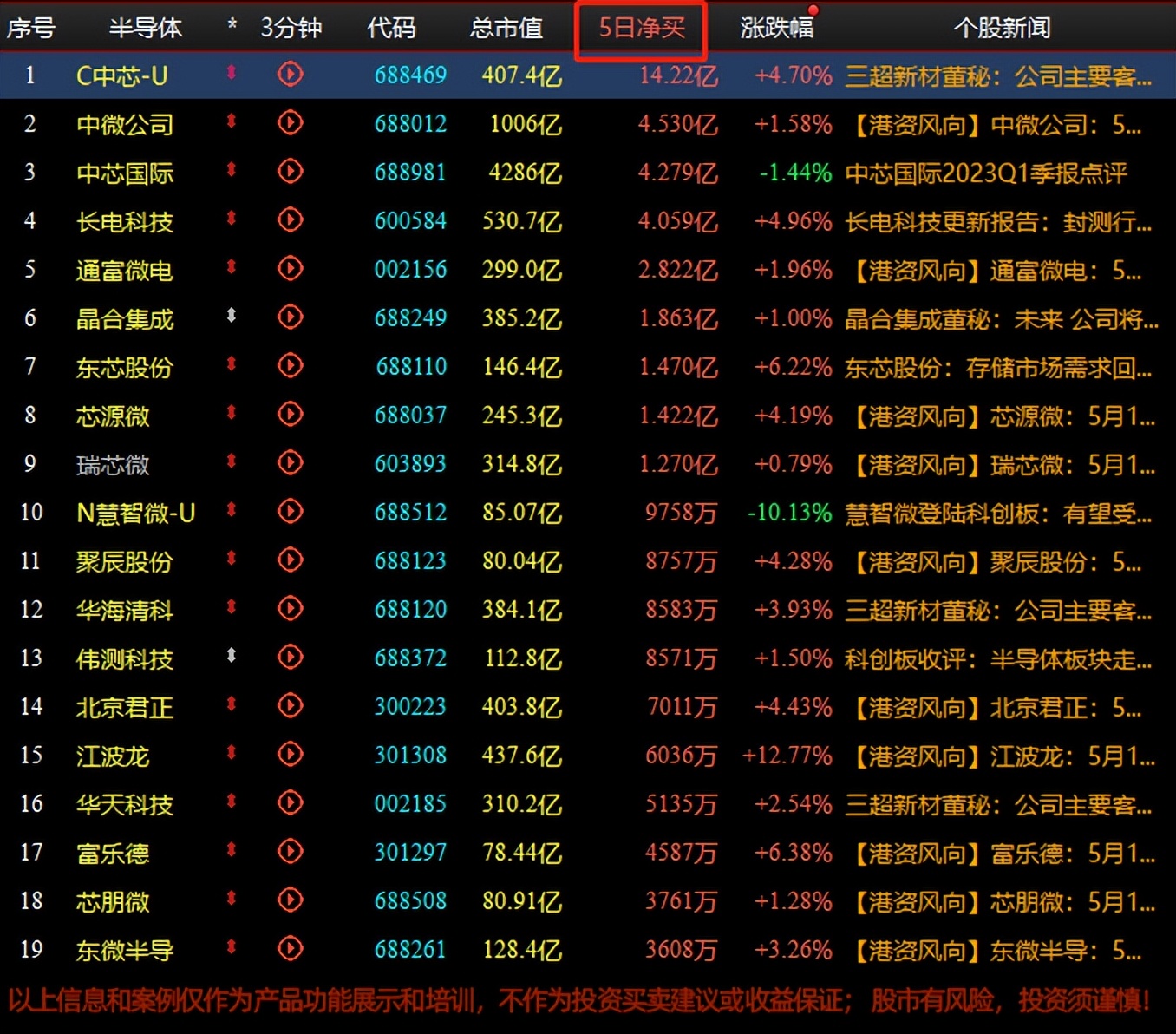The image size is (1176, 1034).
Task: Click the 个股新闻 column header
Action: [1003, 28]
